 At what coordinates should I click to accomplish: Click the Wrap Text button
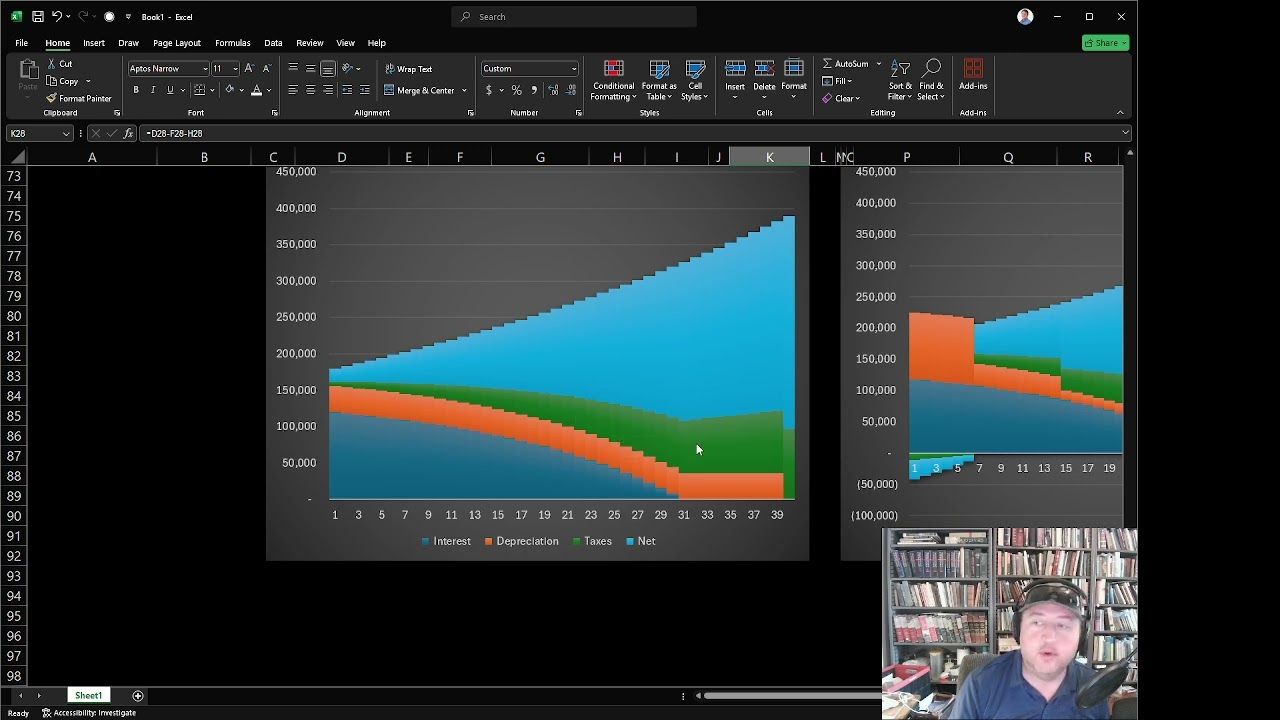[x=408, y=69]
